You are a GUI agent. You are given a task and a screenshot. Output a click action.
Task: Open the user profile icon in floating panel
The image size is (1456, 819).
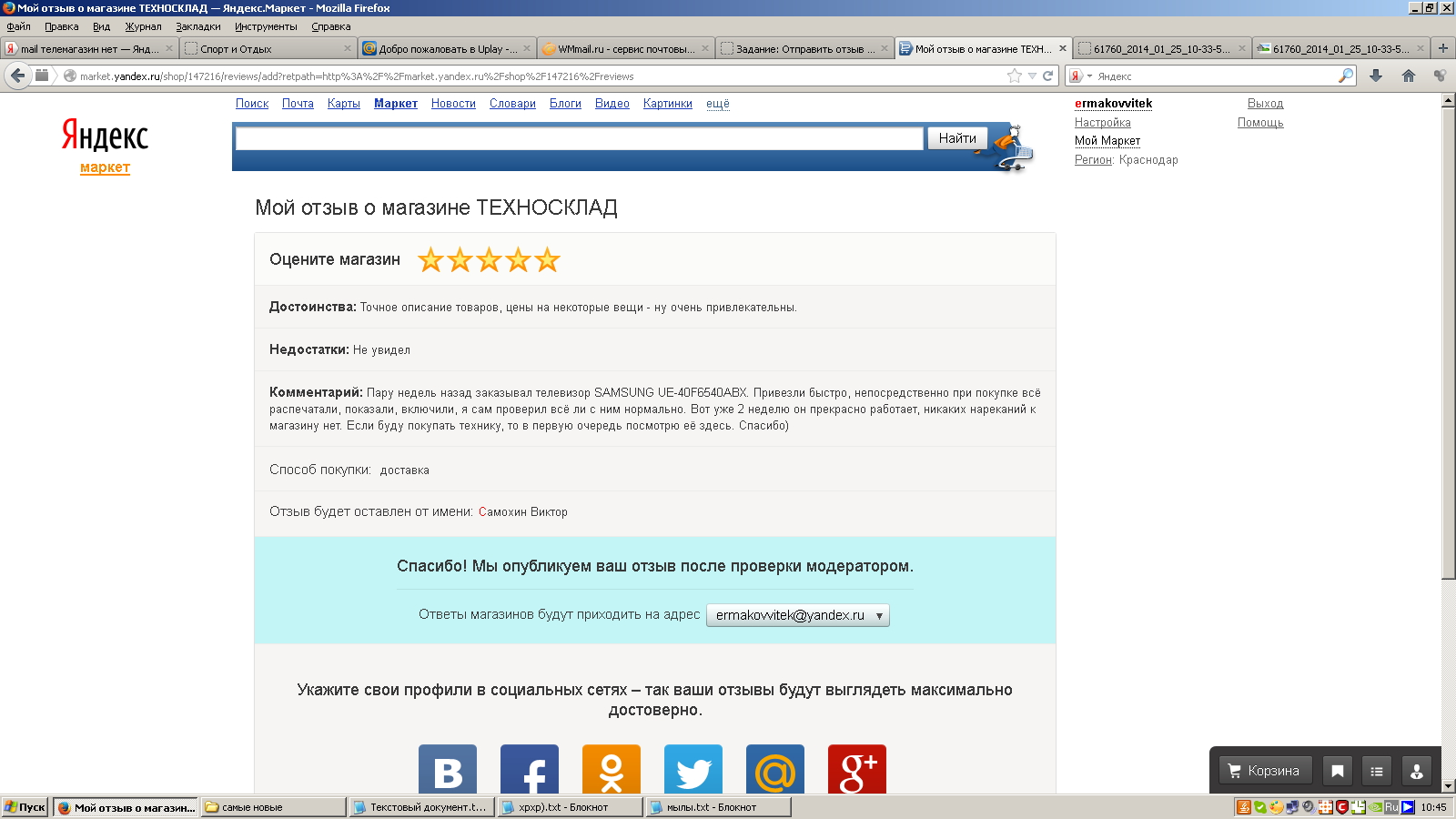pyautogui.click(x=1417, y=771)
